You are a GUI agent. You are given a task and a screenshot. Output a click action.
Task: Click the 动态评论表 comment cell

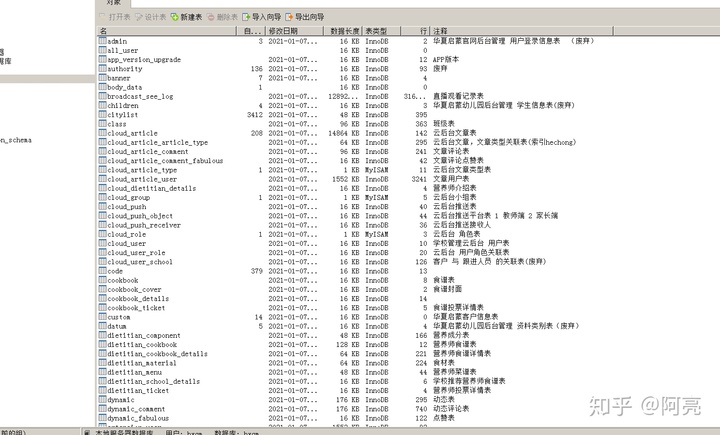point(451,408)
